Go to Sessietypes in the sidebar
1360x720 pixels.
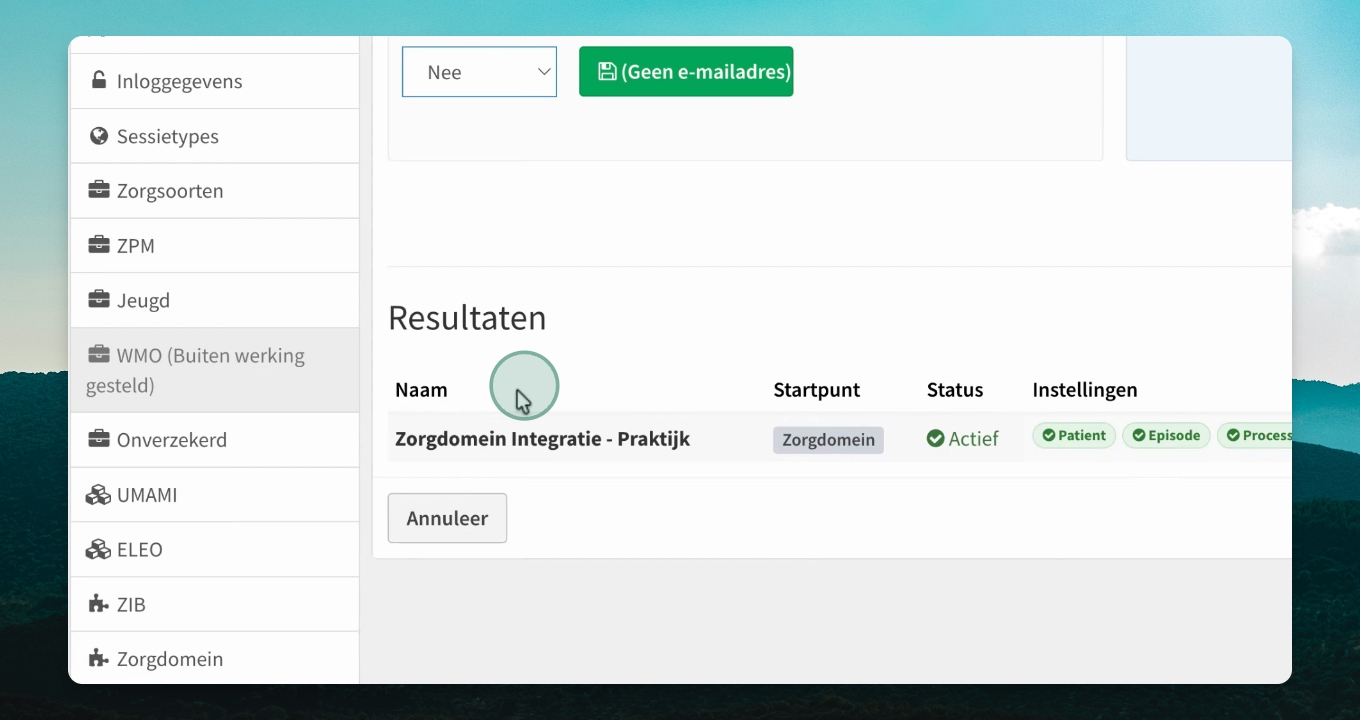coord(214,136)
